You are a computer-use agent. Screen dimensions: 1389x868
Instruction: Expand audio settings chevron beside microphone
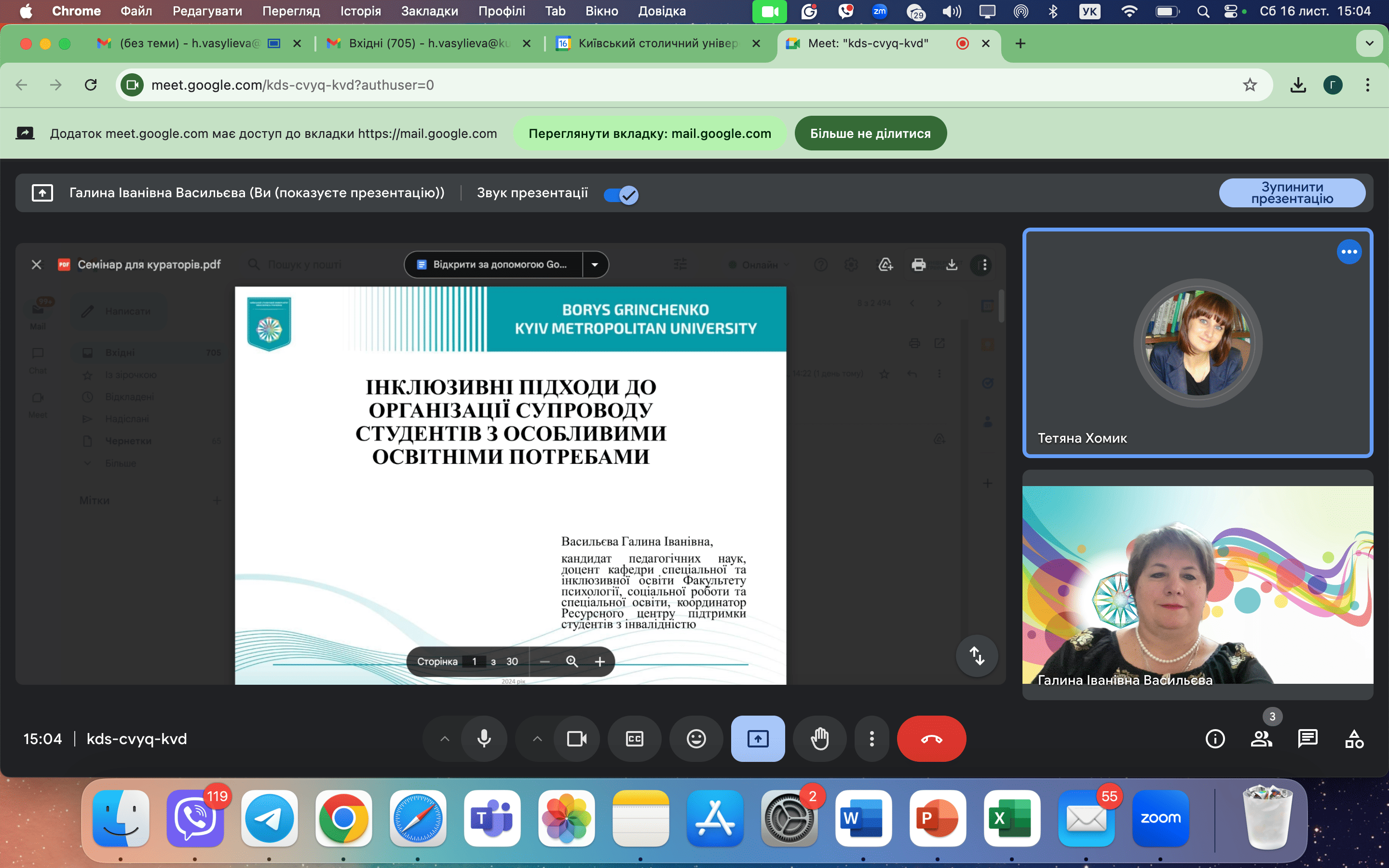(445, 738)
